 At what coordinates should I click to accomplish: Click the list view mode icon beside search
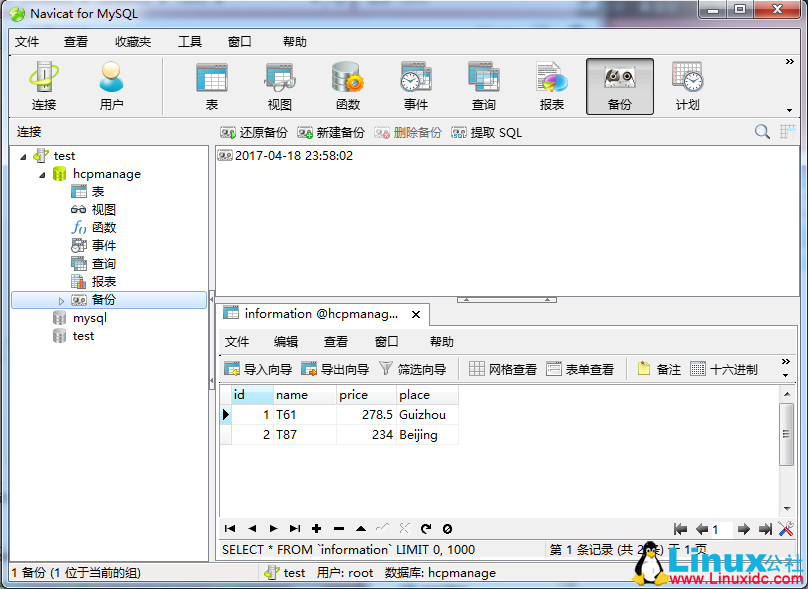click(787, 132)
